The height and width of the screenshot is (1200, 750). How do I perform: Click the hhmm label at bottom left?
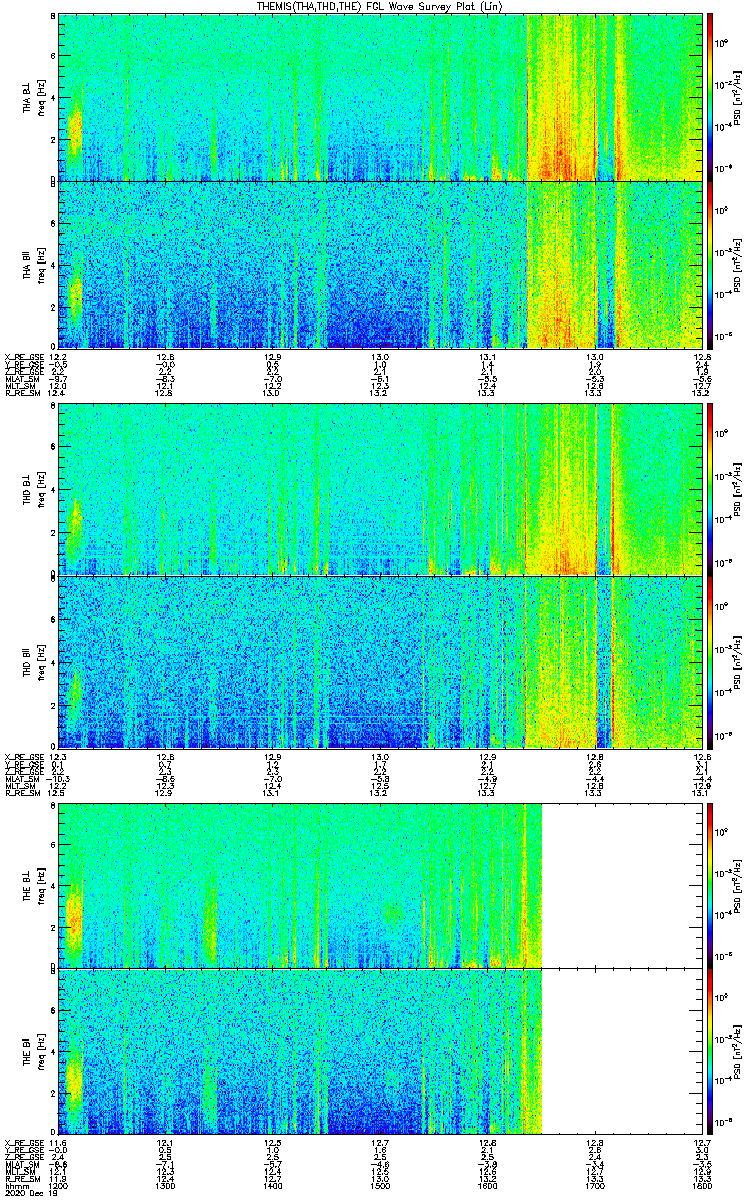16,1186
